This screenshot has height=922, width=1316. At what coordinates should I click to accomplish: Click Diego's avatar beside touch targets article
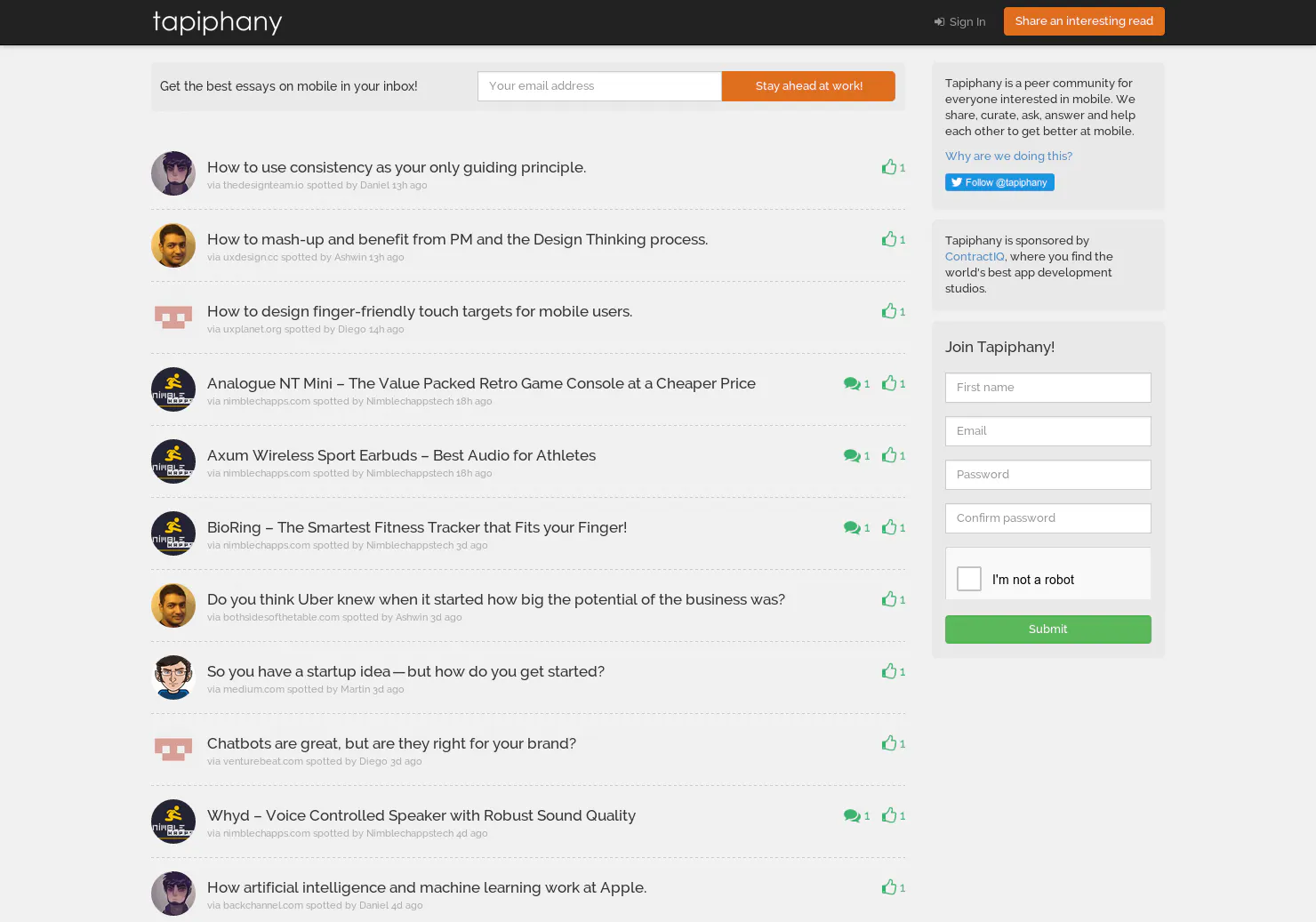[x=173, y=317]
